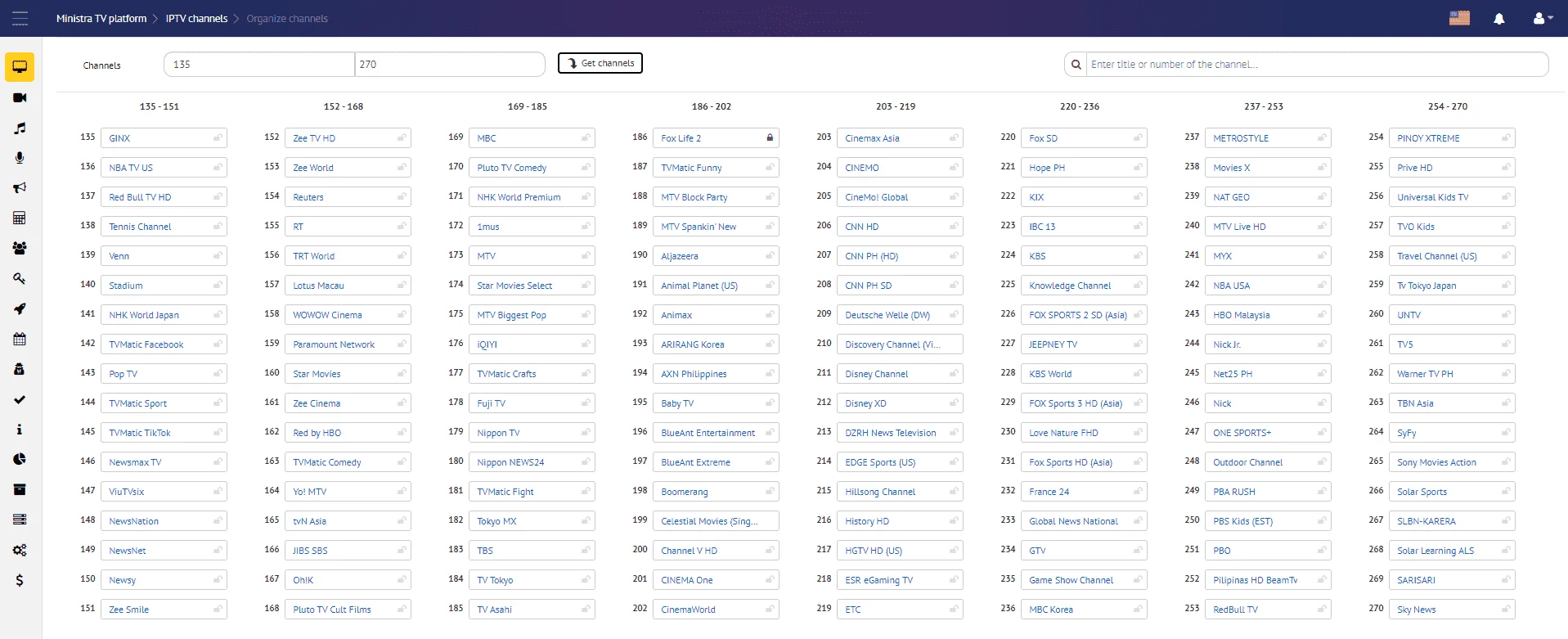This screenshot has width=1568, height=639.
Task: Toggle the lock on METROSTYLE
Action: tap(1322, 137)
